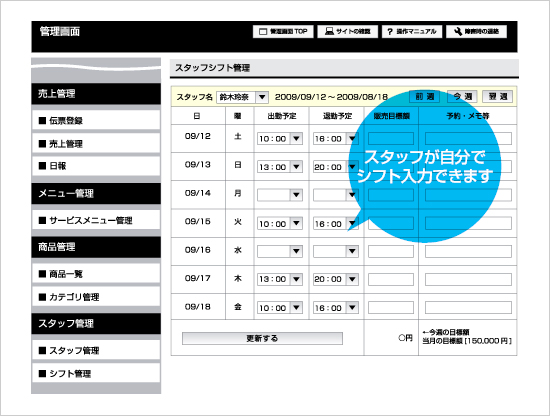Go to サービスメニュー管理 in the sidebar

click(96, 220)
